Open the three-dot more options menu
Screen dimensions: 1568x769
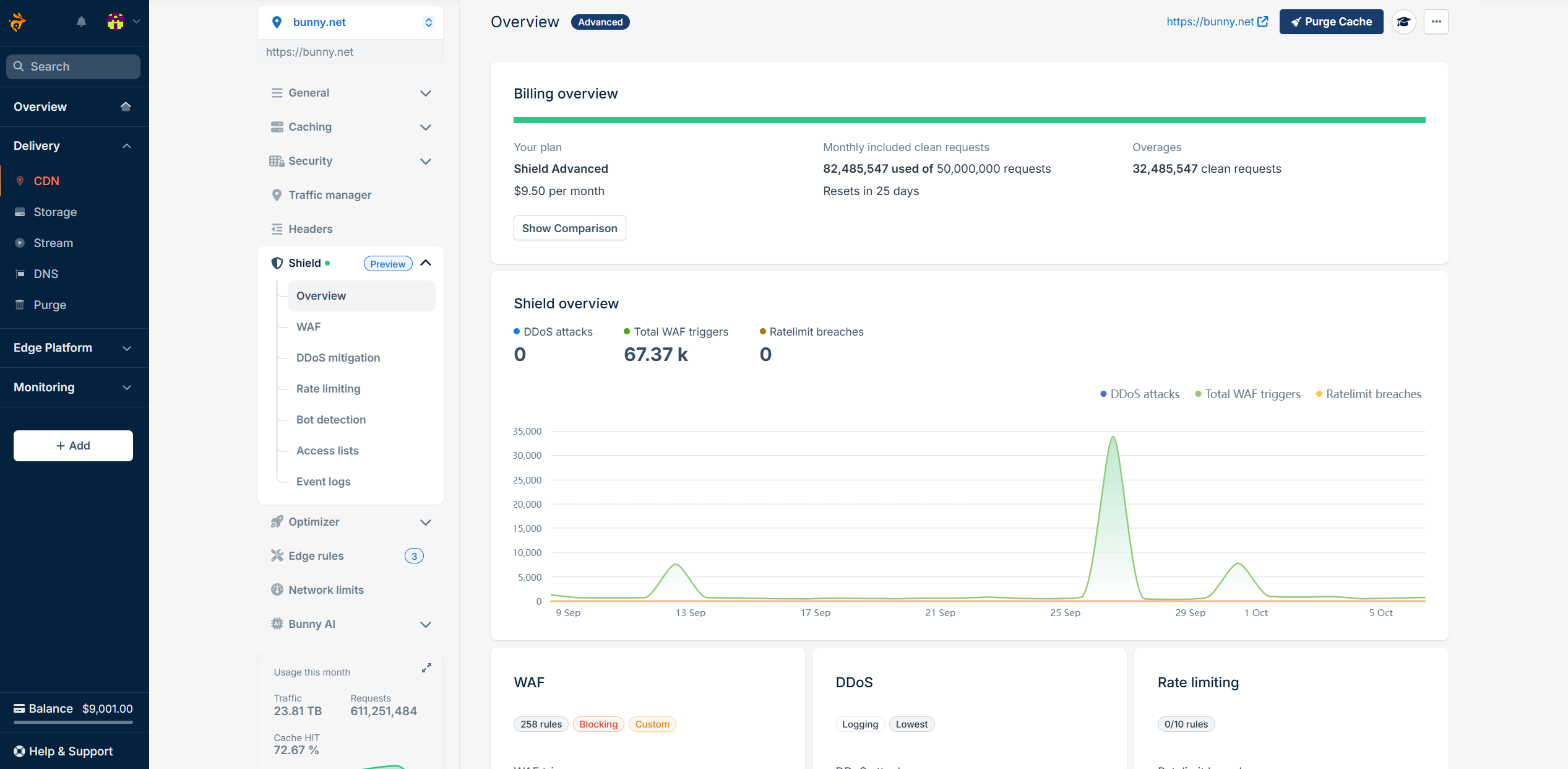point(1436,22)
